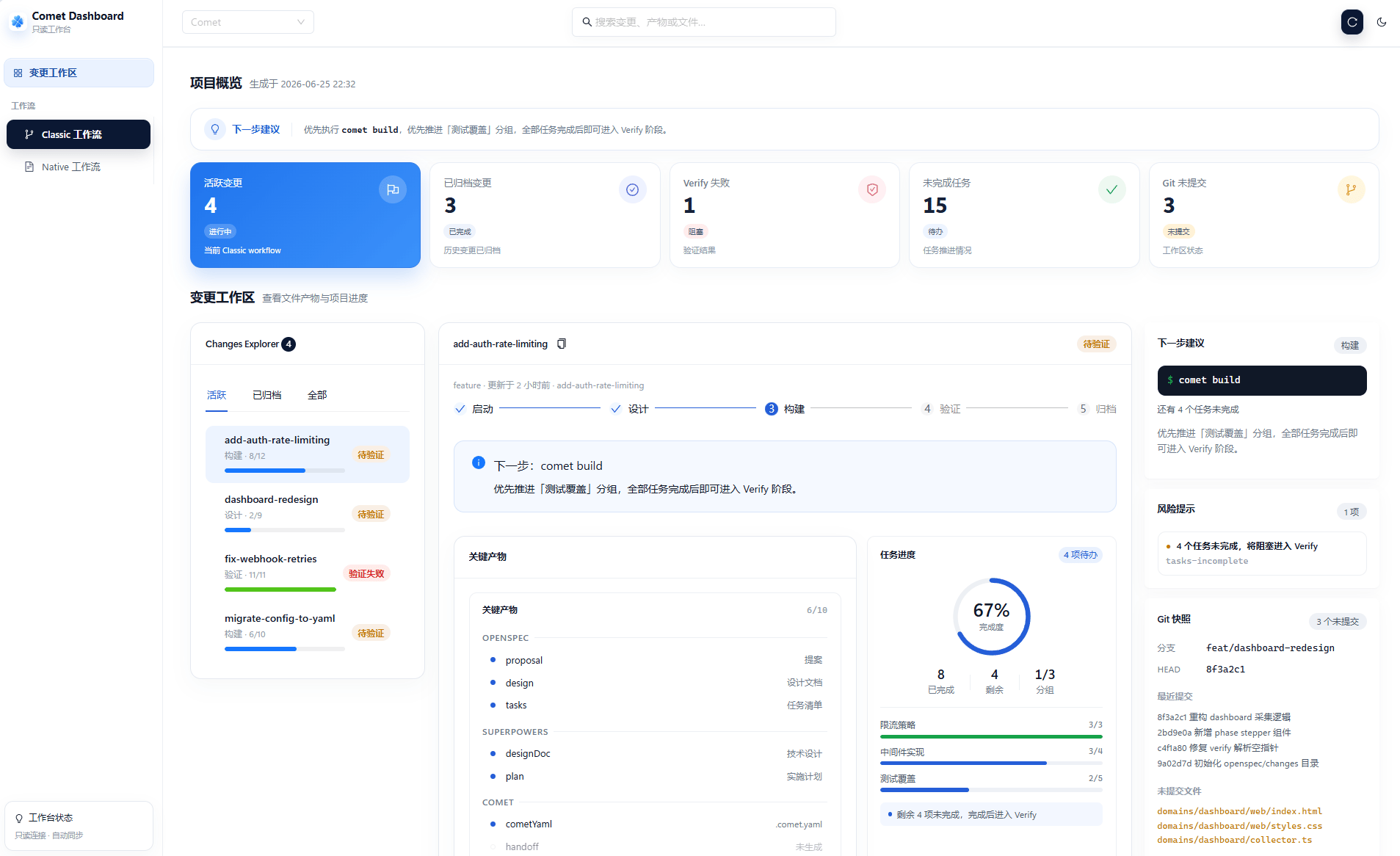Viewport: 1400px width, 856px height.
Task: Click the document icon beside Native 工作流
Action: (29, 167)
